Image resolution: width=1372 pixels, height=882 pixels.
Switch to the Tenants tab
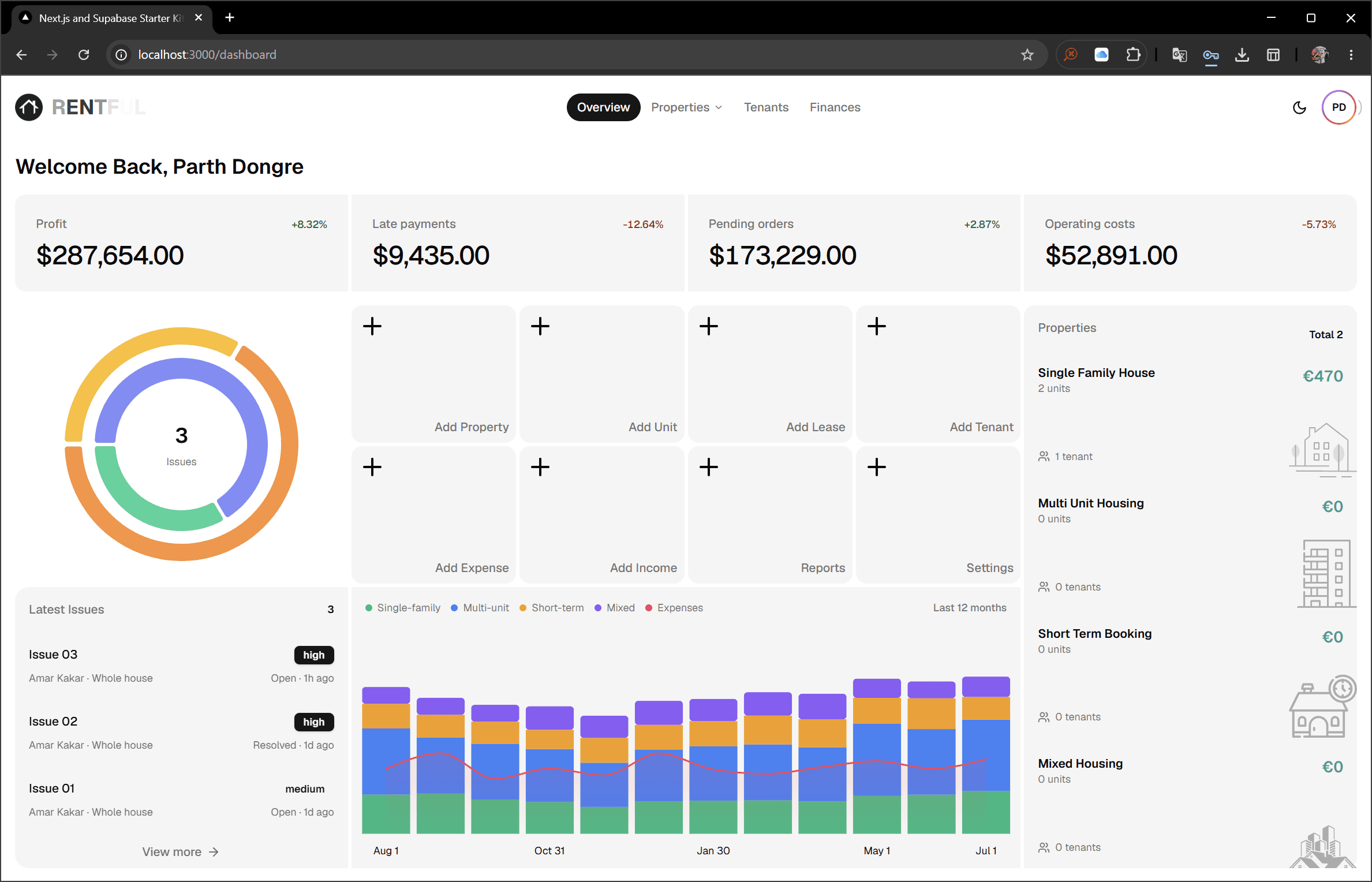pos(766,107)
